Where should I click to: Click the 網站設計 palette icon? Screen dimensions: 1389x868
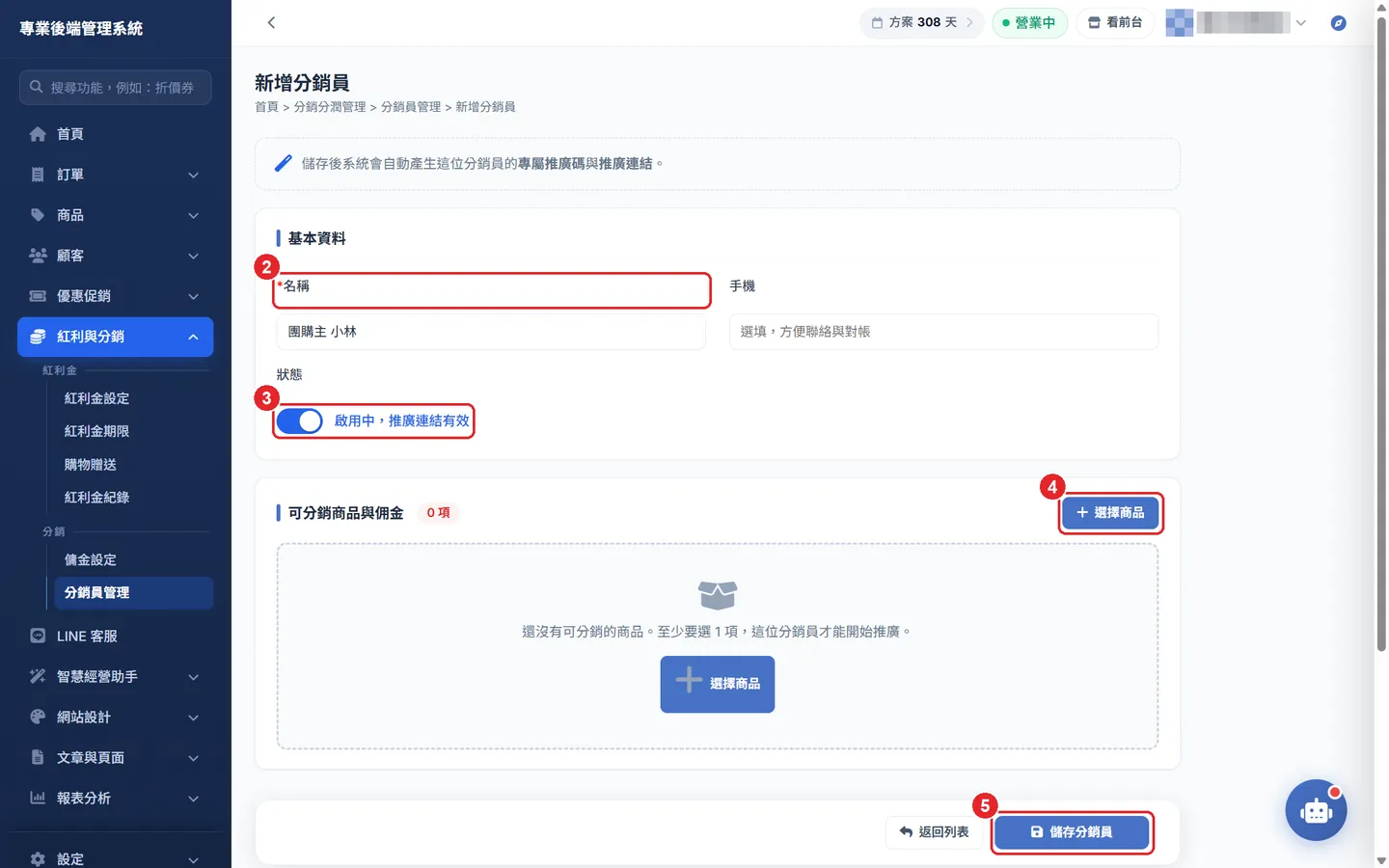(x=38, y=717)
